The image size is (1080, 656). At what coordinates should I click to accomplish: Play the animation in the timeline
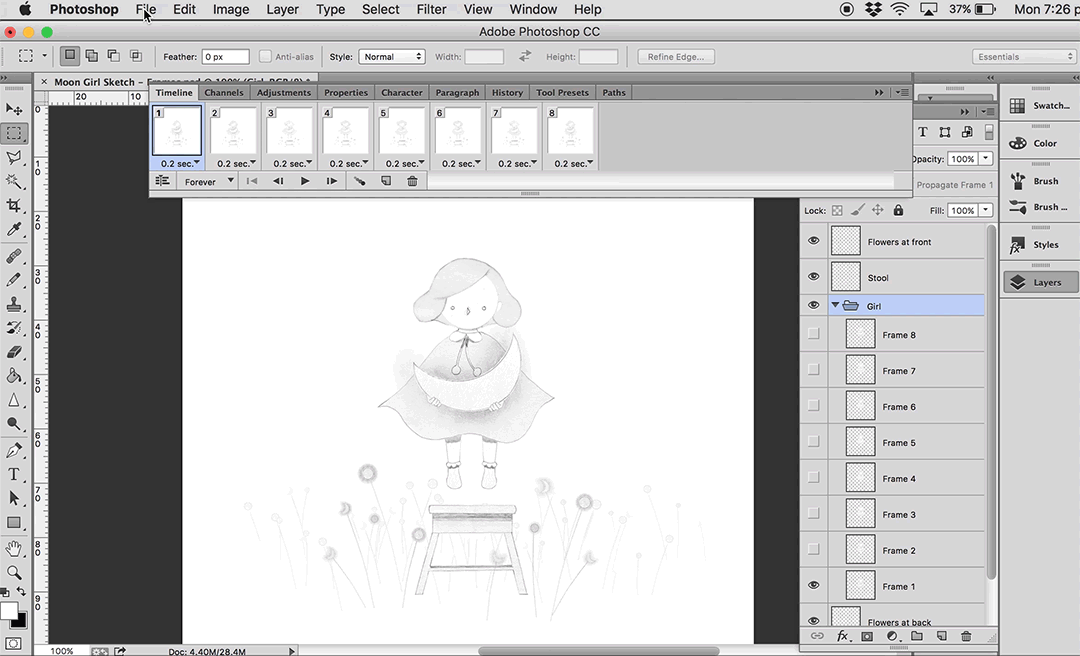pyautogui.click(x=305, y=181)
